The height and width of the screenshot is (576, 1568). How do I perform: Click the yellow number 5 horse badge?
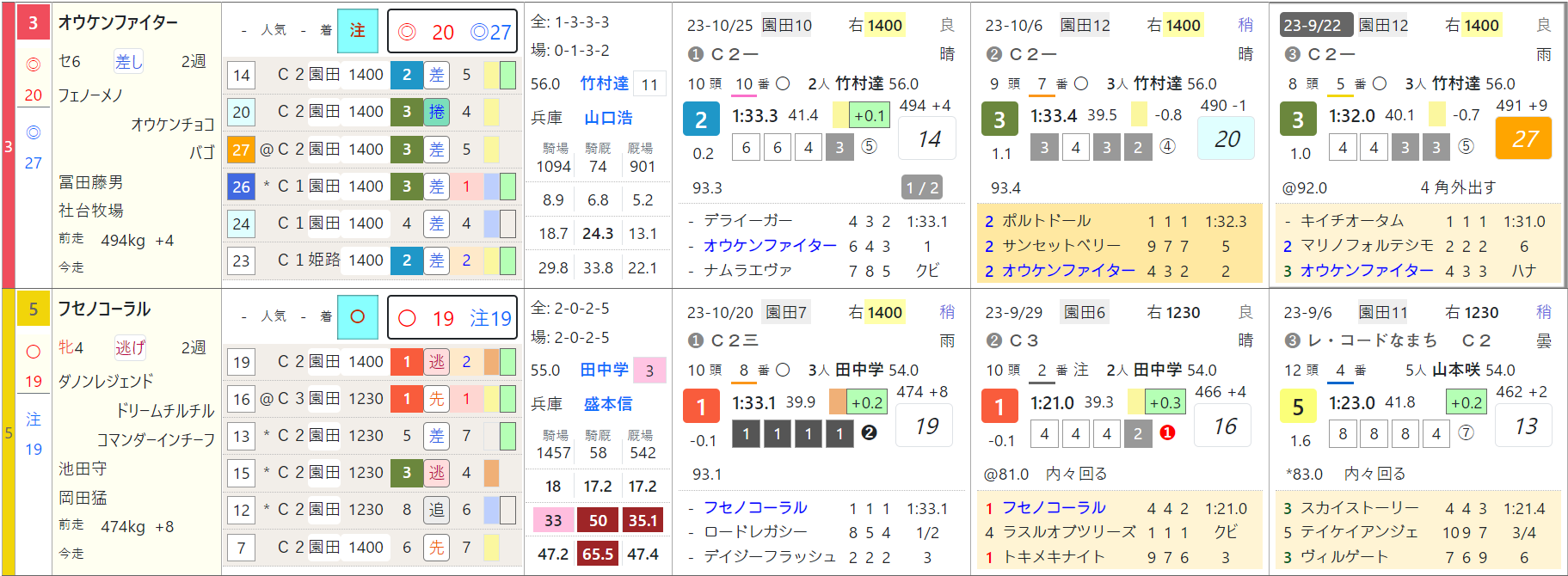33,309
